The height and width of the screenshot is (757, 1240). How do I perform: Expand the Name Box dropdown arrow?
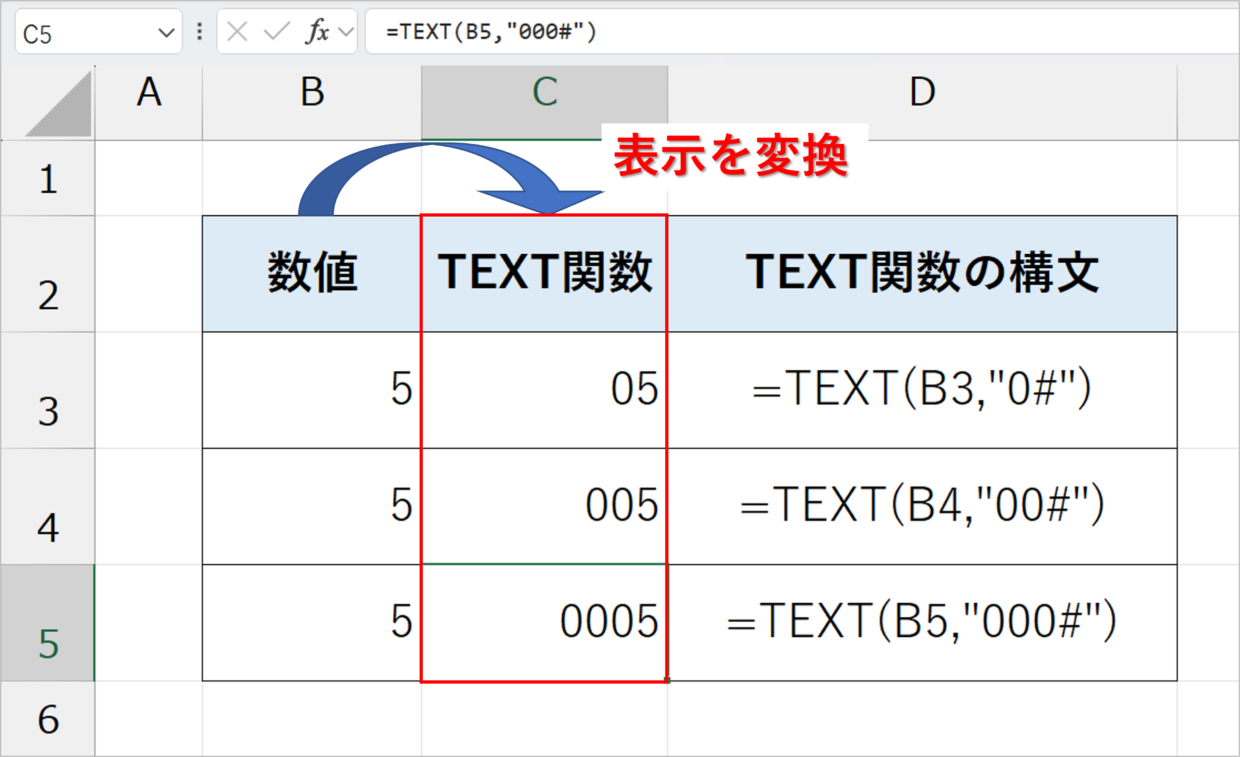tap(166, 33)
